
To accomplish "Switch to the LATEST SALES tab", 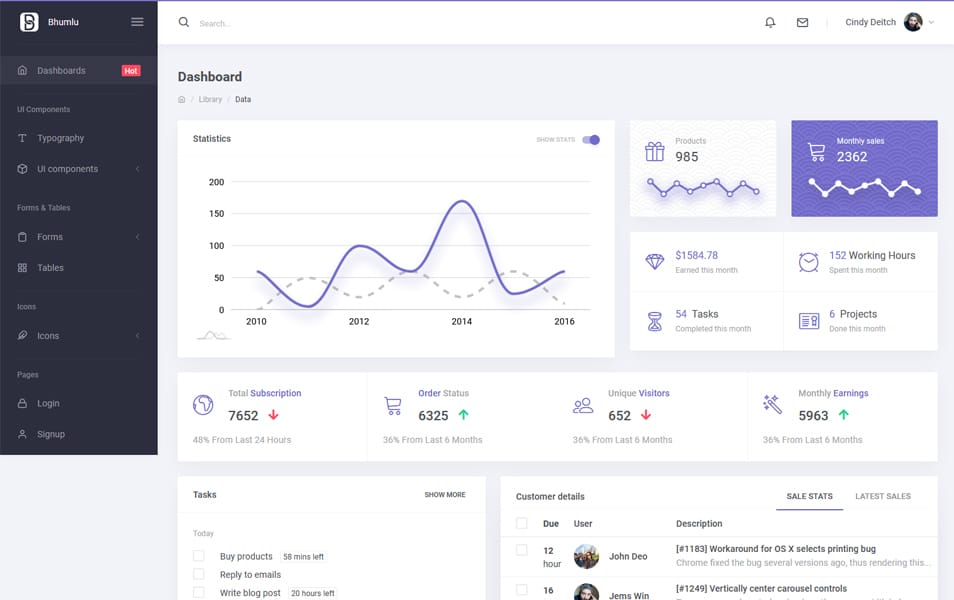I will click(x=883, y=496).
